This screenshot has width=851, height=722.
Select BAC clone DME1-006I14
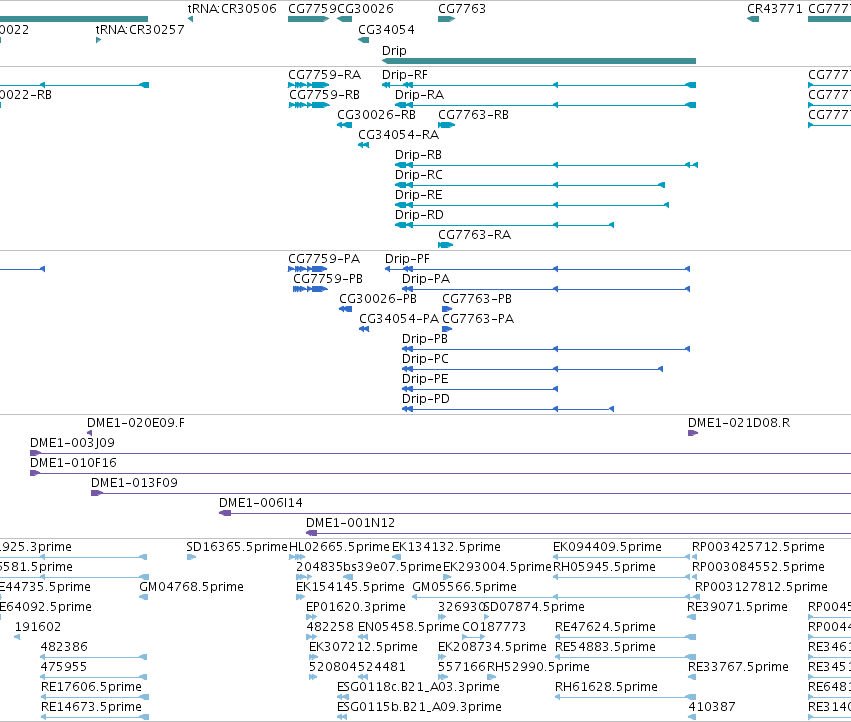535,513
